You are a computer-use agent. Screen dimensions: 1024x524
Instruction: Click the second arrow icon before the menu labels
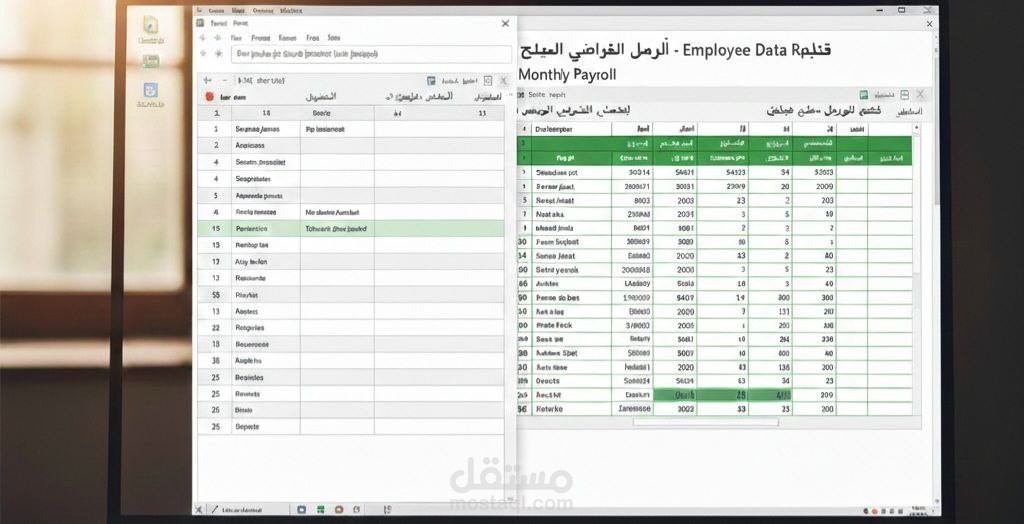[217, 38]
